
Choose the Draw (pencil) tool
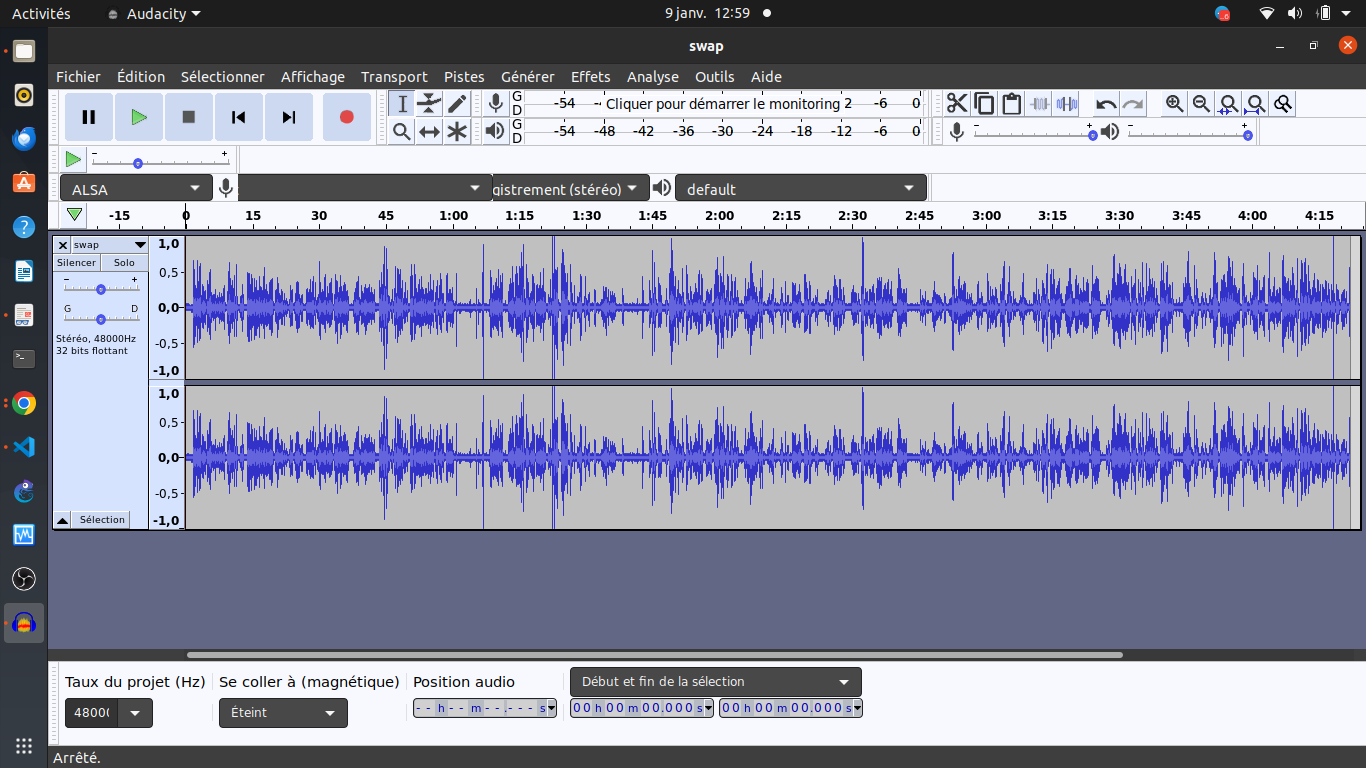457,104
